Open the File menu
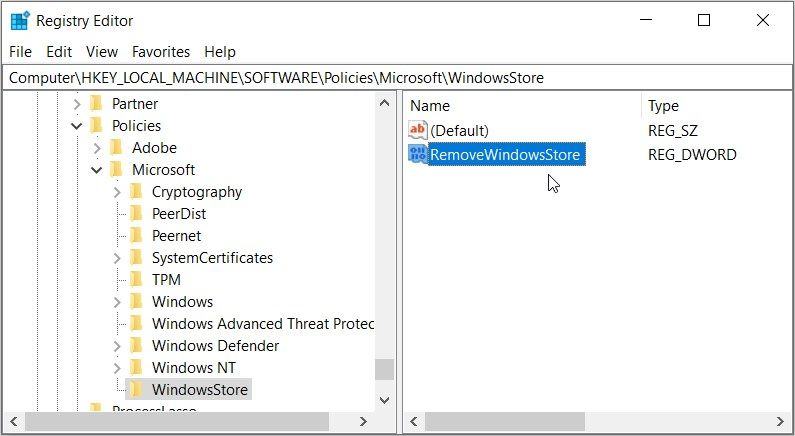The image size is (795, 436). pyautogui.click(x=20, y=52)
